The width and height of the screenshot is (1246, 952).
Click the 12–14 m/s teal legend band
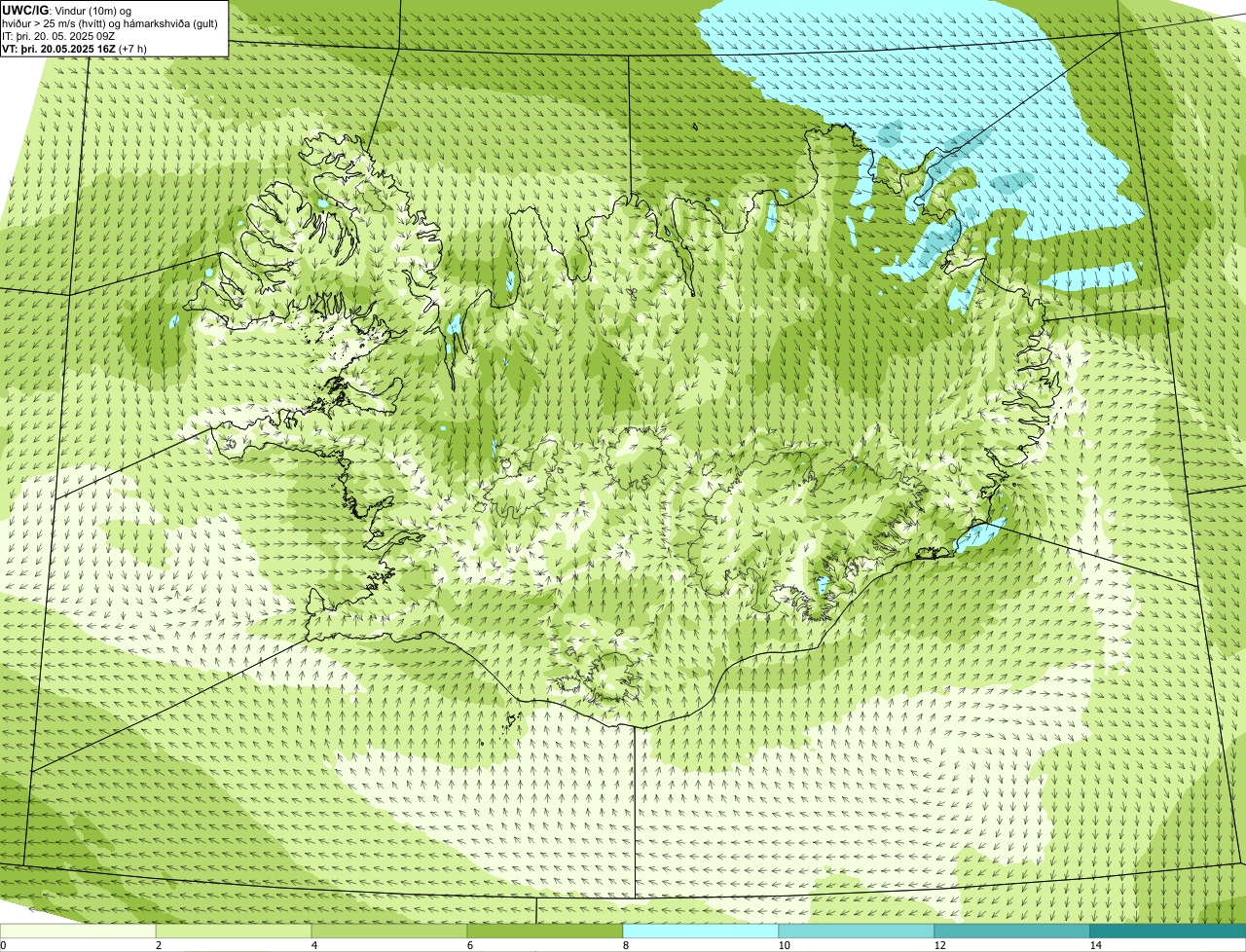[1012, 932]
